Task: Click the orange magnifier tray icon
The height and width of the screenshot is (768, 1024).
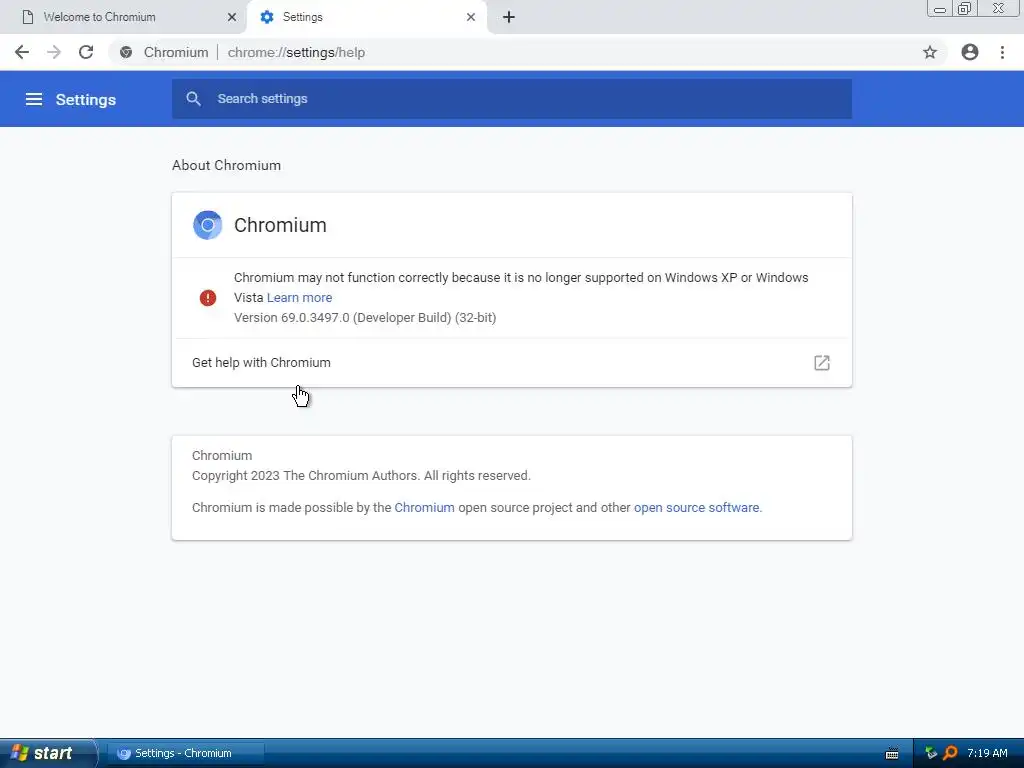Action: click(950, 753)
